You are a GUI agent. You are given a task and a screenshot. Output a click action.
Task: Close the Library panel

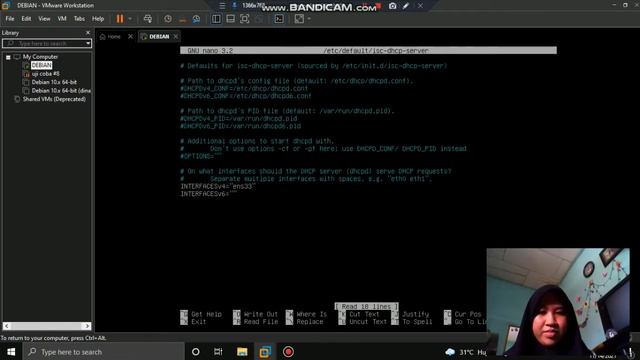88,33
